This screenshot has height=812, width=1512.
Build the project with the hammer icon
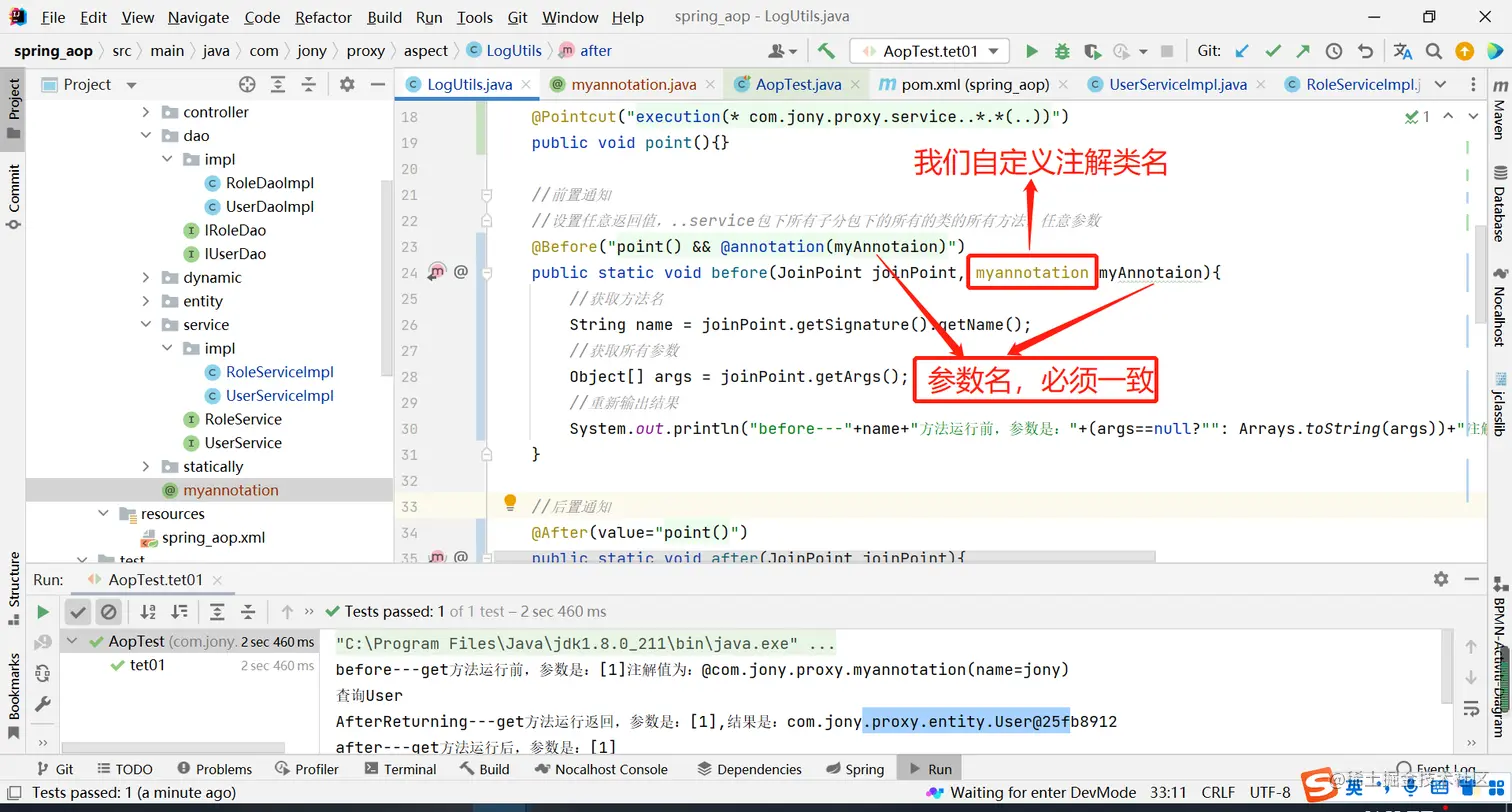826,51
